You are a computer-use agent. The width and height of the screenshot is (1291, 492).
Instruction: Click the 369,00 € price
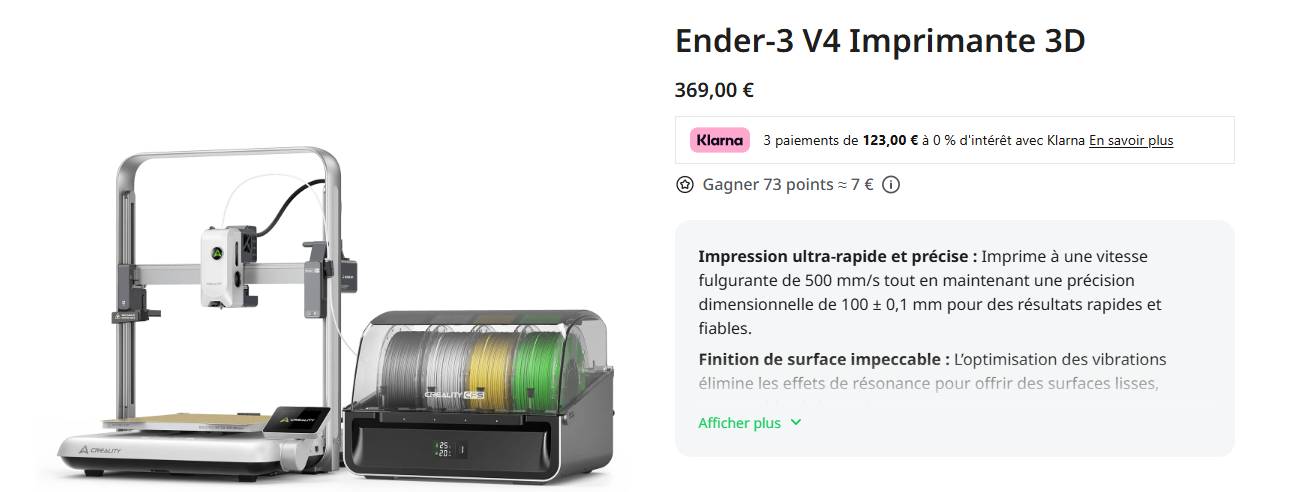tap(714, 90)
